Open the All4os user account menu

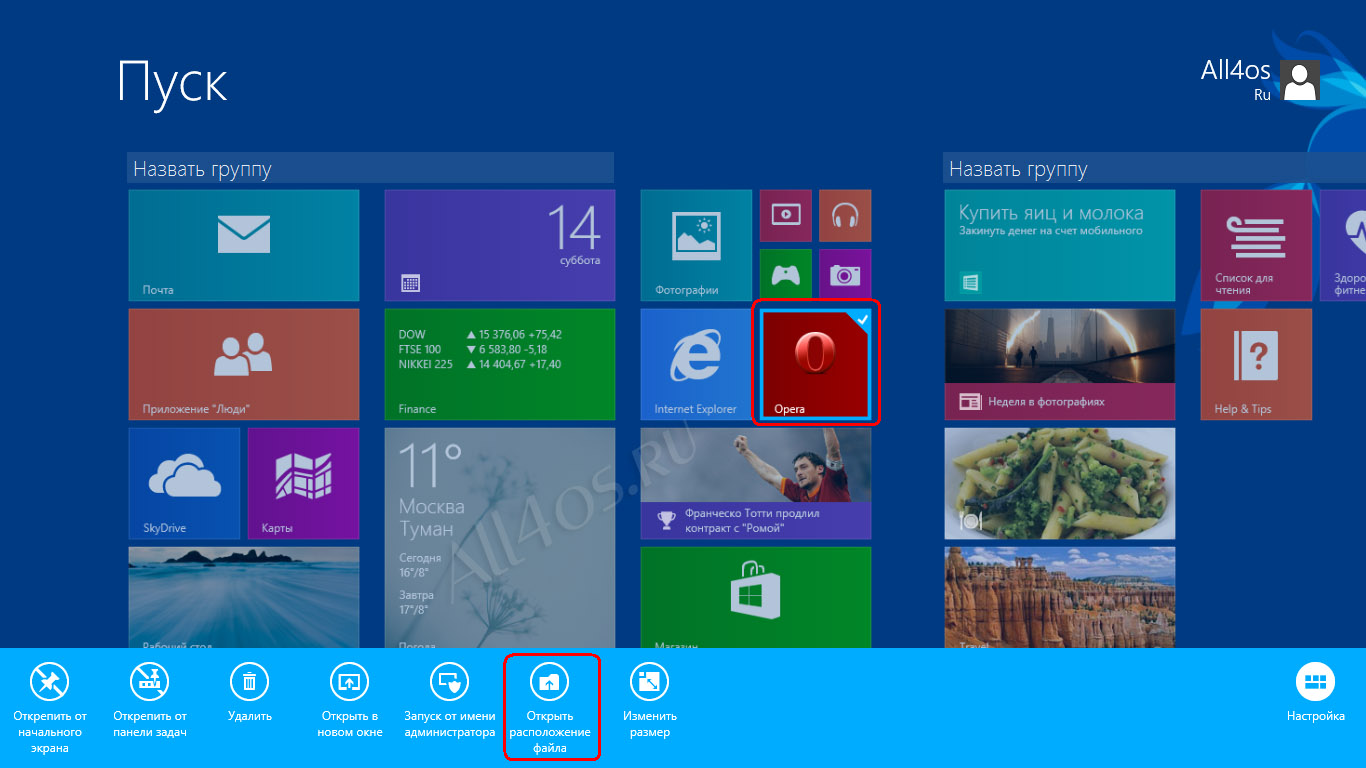click(1260, 80)
